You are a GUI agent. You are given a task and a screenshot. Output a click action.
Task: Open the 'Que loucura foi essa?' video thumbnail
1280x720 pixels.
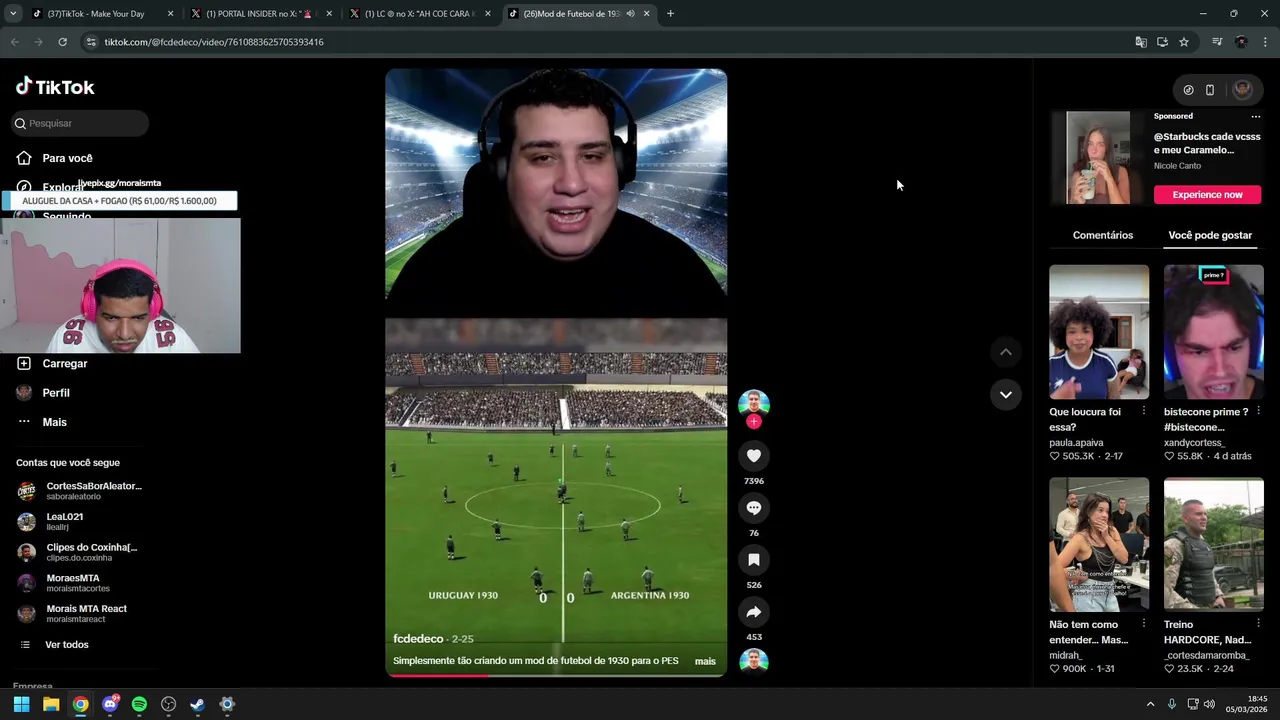(x=1099, y=332)
